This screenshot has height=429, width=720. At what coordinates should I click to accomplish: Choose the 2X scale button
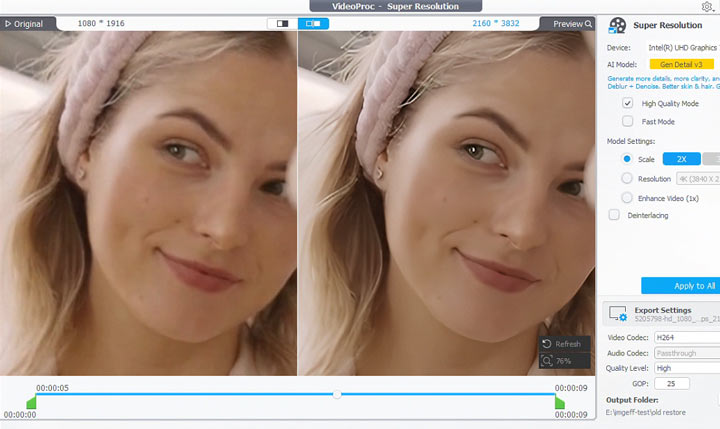(x=681, y=159)
